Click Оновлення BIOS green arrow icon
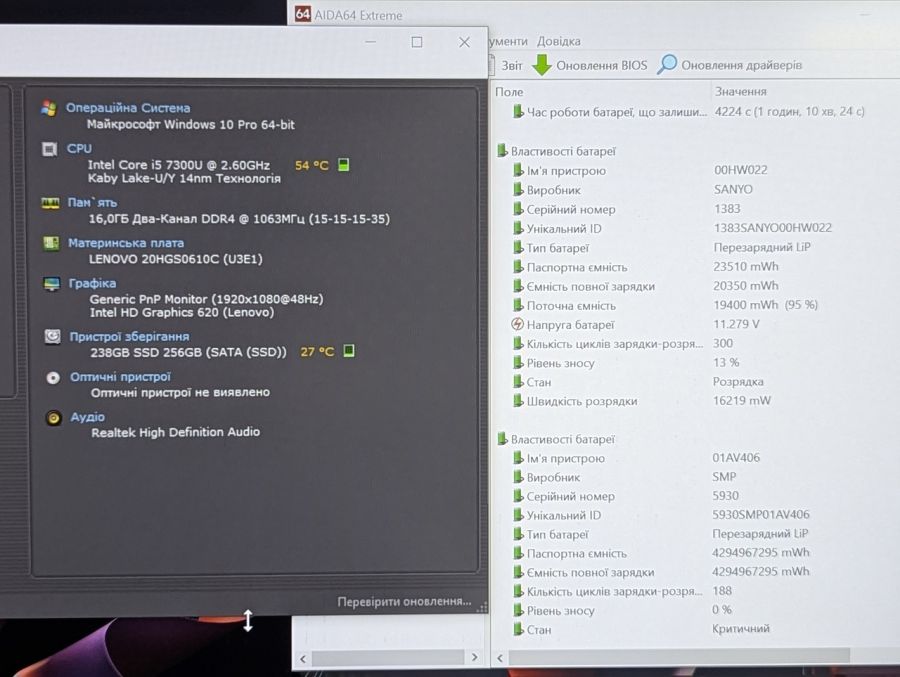This screenshot has height=677, width=900. 541,65
